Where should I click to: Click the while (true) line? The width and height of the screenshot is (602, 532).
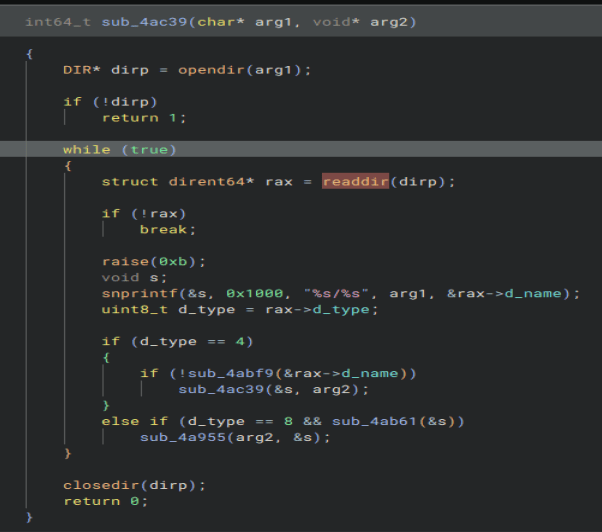pyautogui.click(x=119, y=149)
